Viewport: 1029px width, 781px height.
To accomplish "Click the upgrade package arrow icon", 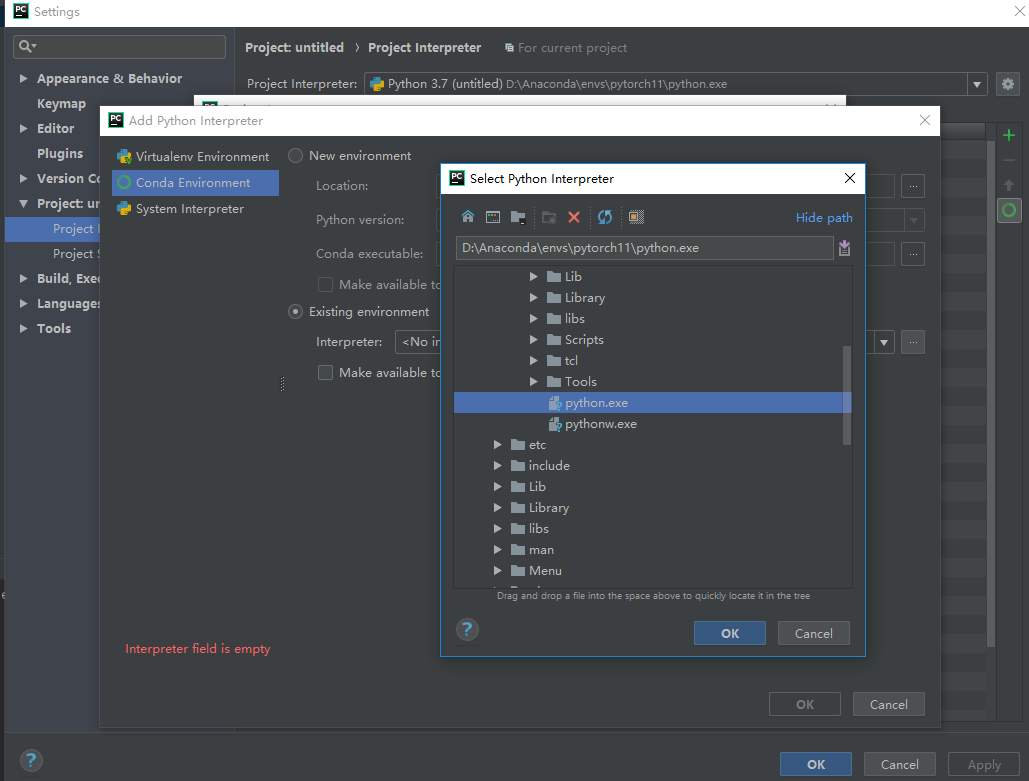I will 1009,185.
